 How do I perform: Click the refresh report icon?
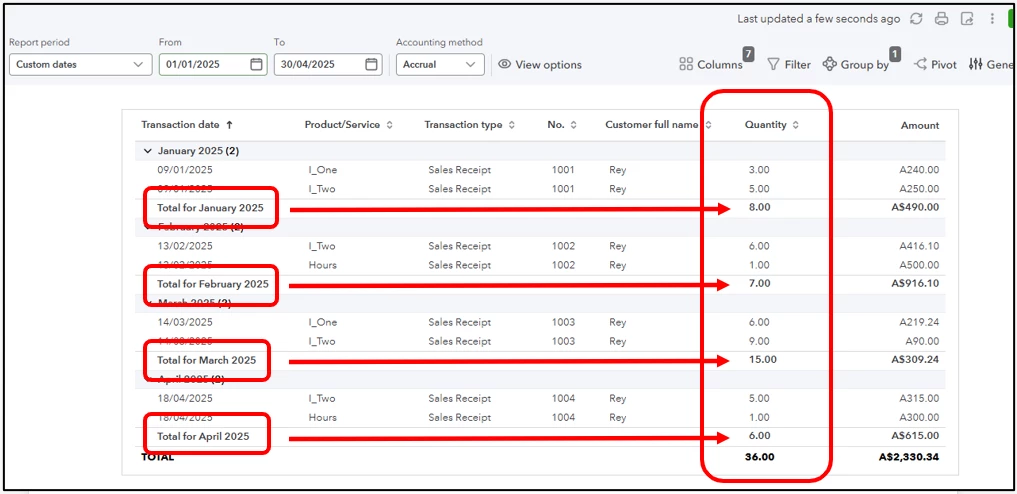click(x=916, y=19)
